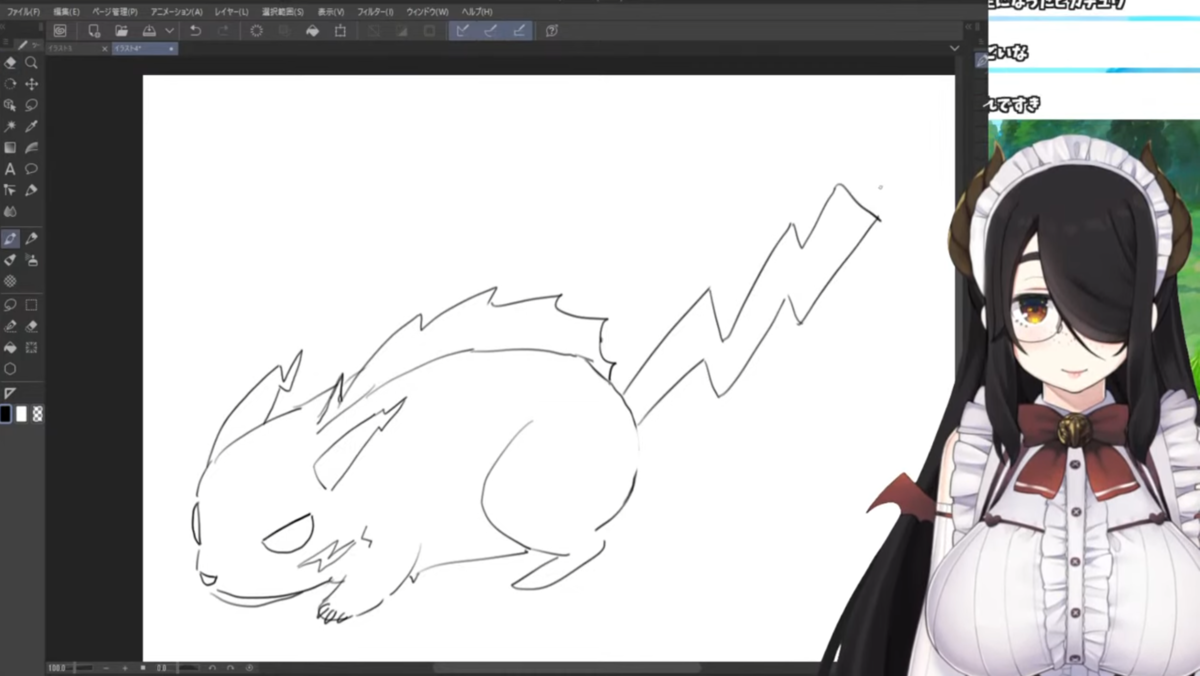Rotate canvas left with status bar arrow
This screenshot has width=1200, height=676.
pyautogui.click(x=212, y=668)
